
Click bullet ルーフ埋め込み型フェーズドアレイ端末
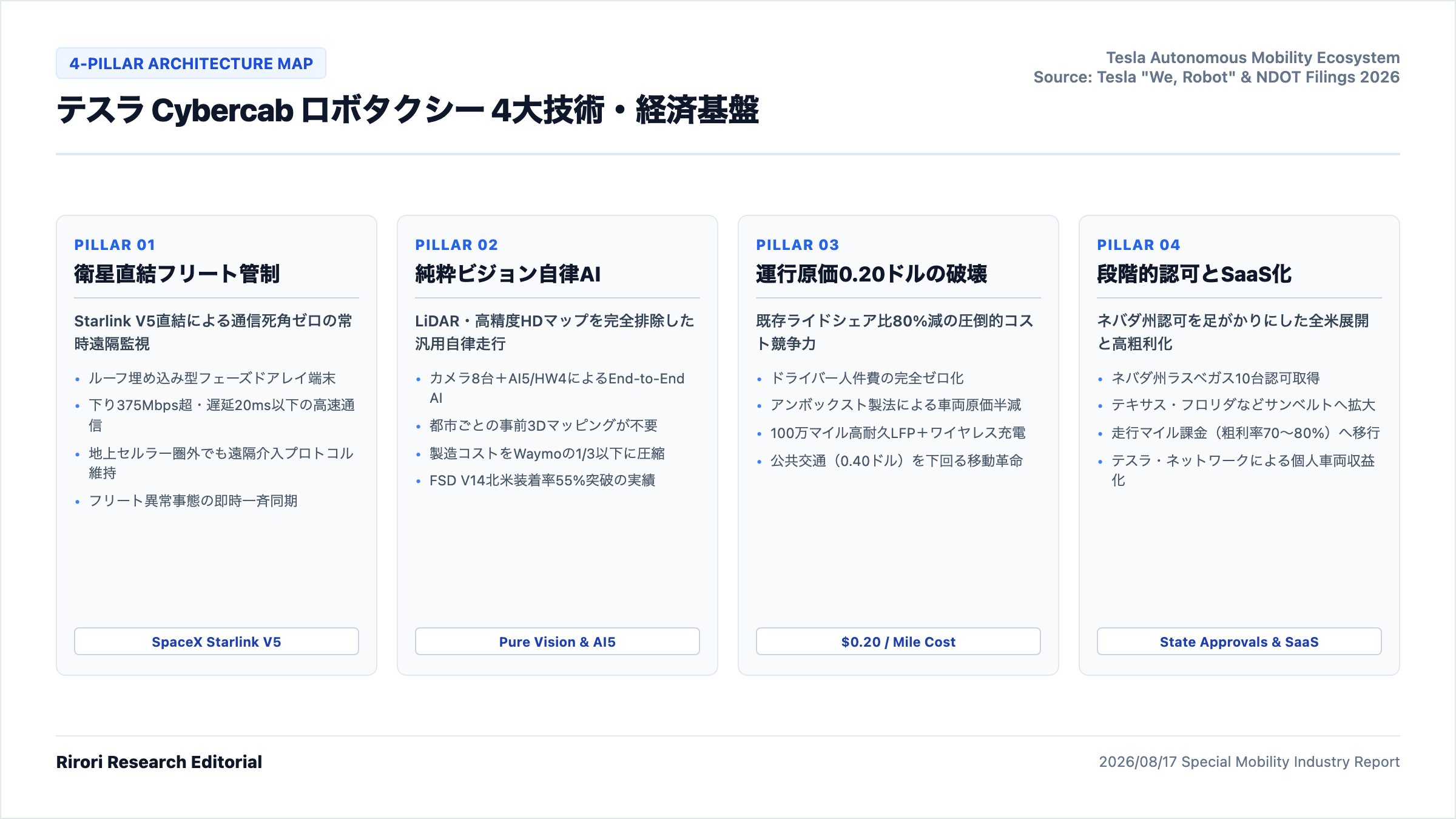(x=212, y=378)
